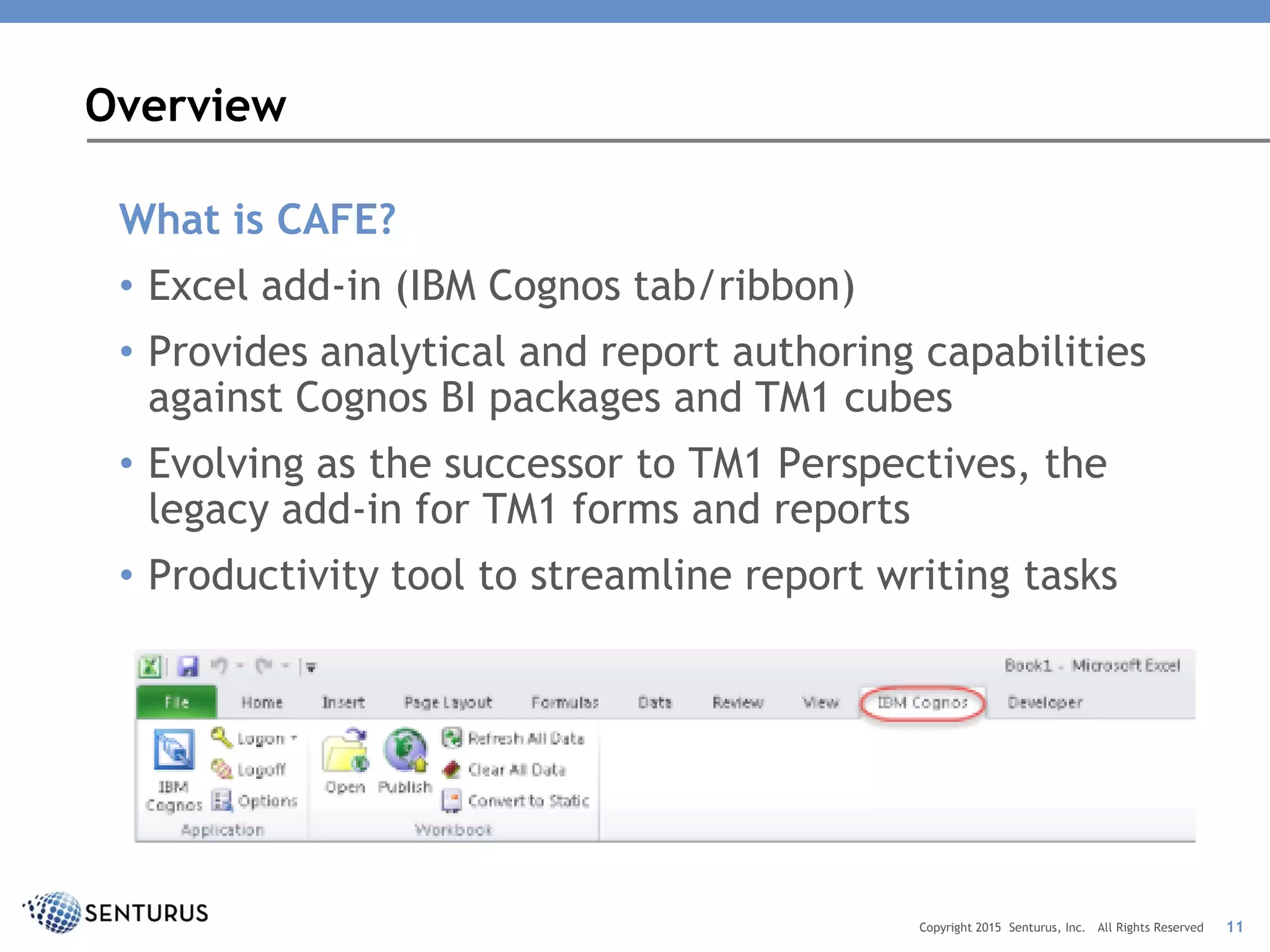The height and width of the screenshot is (952, 1270).
Task: Click the Options text label
Action: 268,801
